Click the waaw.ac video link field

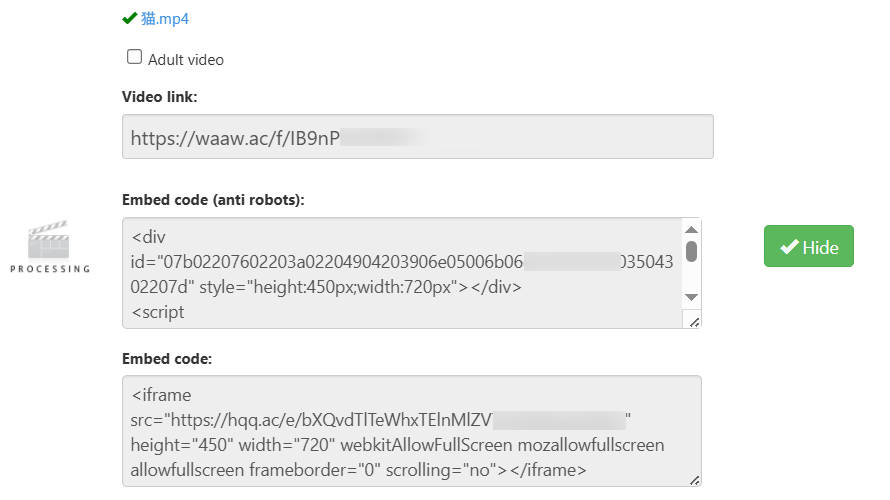[417, 137]
